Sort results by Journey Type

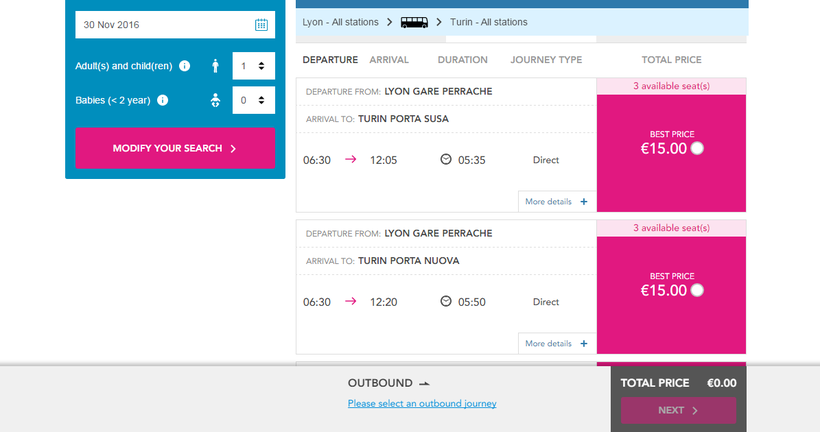(546, 60)
